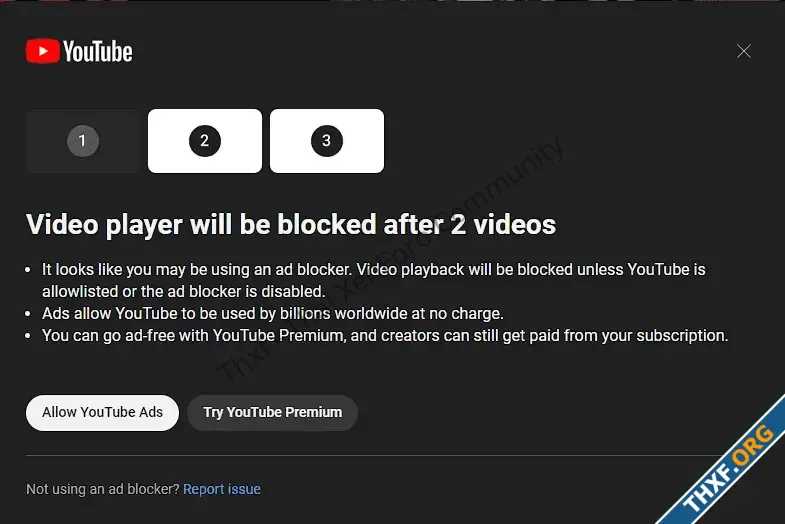Click the bullet about billions worldwide
785x524 pixels.
pos(273,313)
